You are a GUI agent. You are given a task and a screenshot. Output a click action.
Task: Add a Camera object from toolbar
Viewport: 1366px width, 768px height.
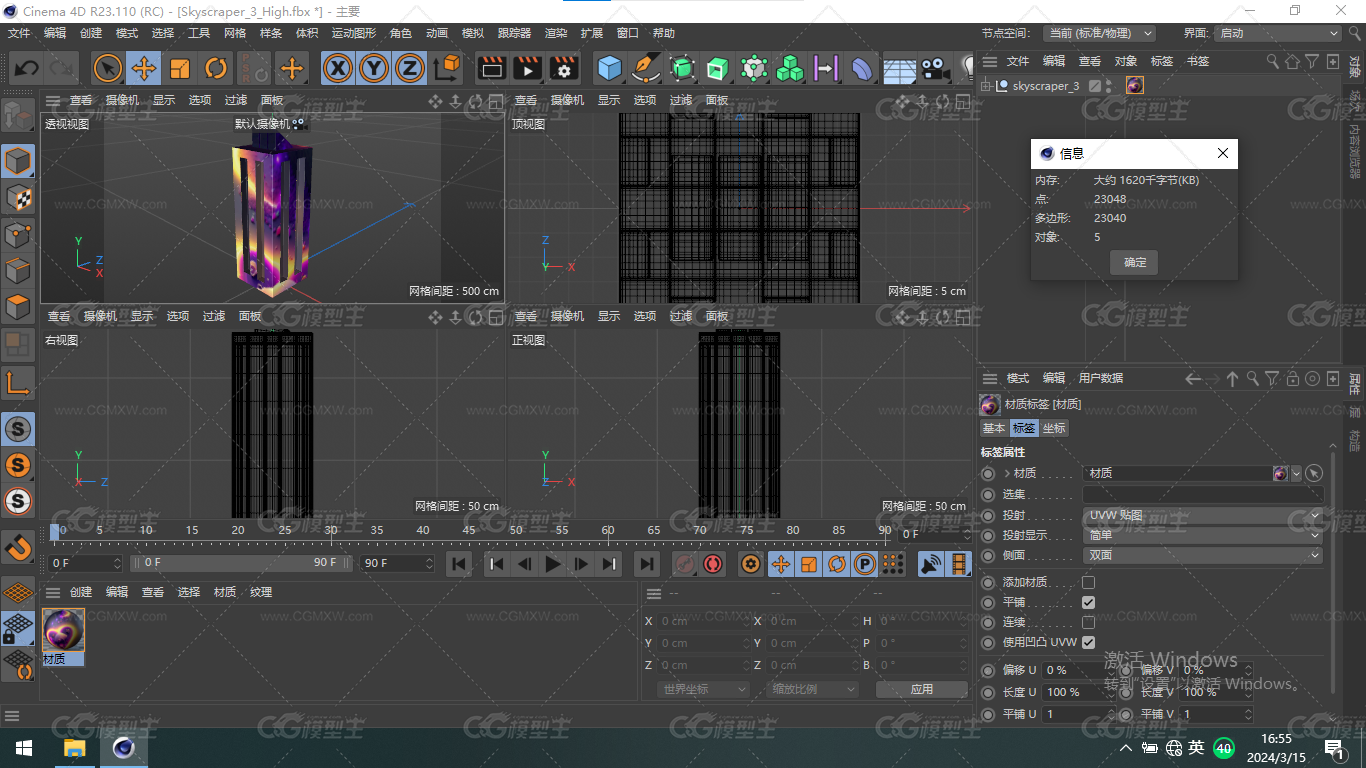pos(935,68)
